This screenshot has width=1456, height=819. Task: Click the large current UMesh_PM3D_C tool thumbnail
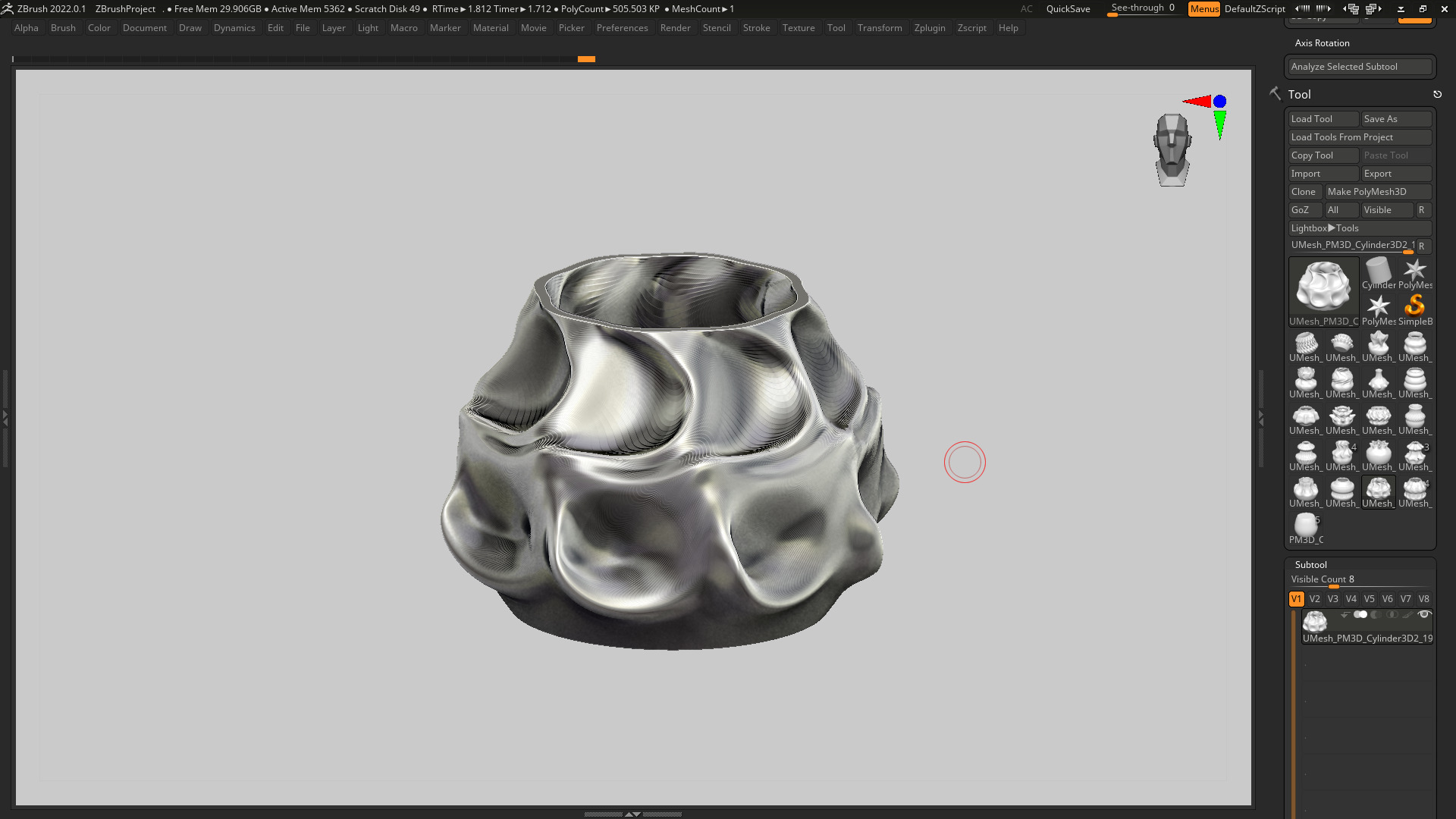(x=1323, y=291)
